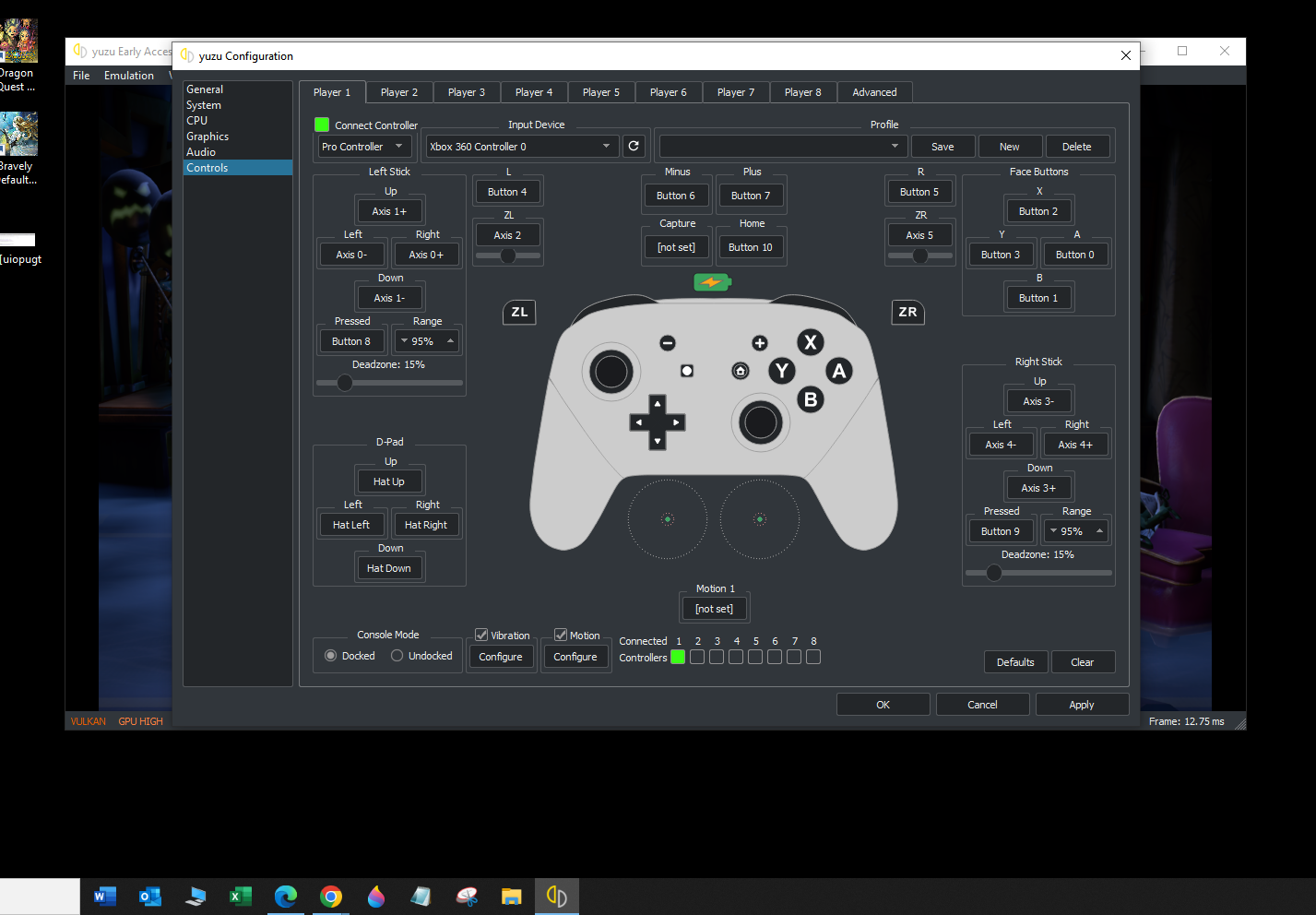Click the ZR trigger label beside the controller
This screenshot has width=1316, height=915.
[x=907, y=312]
